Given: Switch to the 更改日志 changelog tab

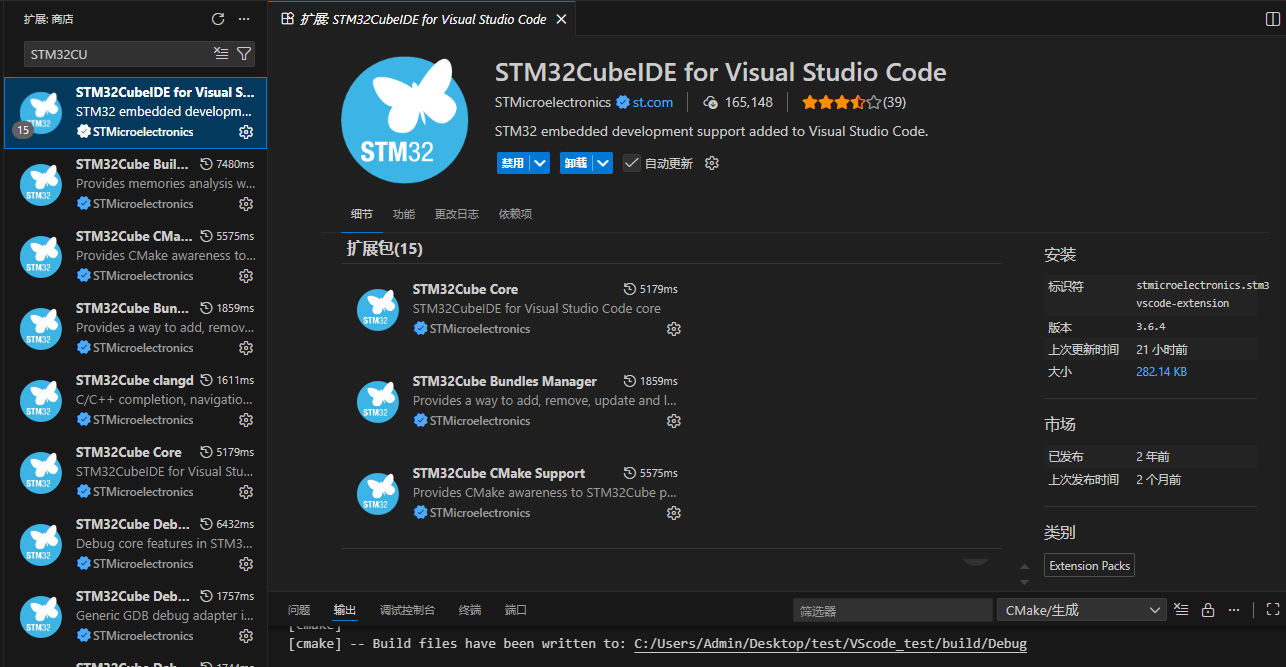Looking at the screenshot, I should tap(456, 214).
